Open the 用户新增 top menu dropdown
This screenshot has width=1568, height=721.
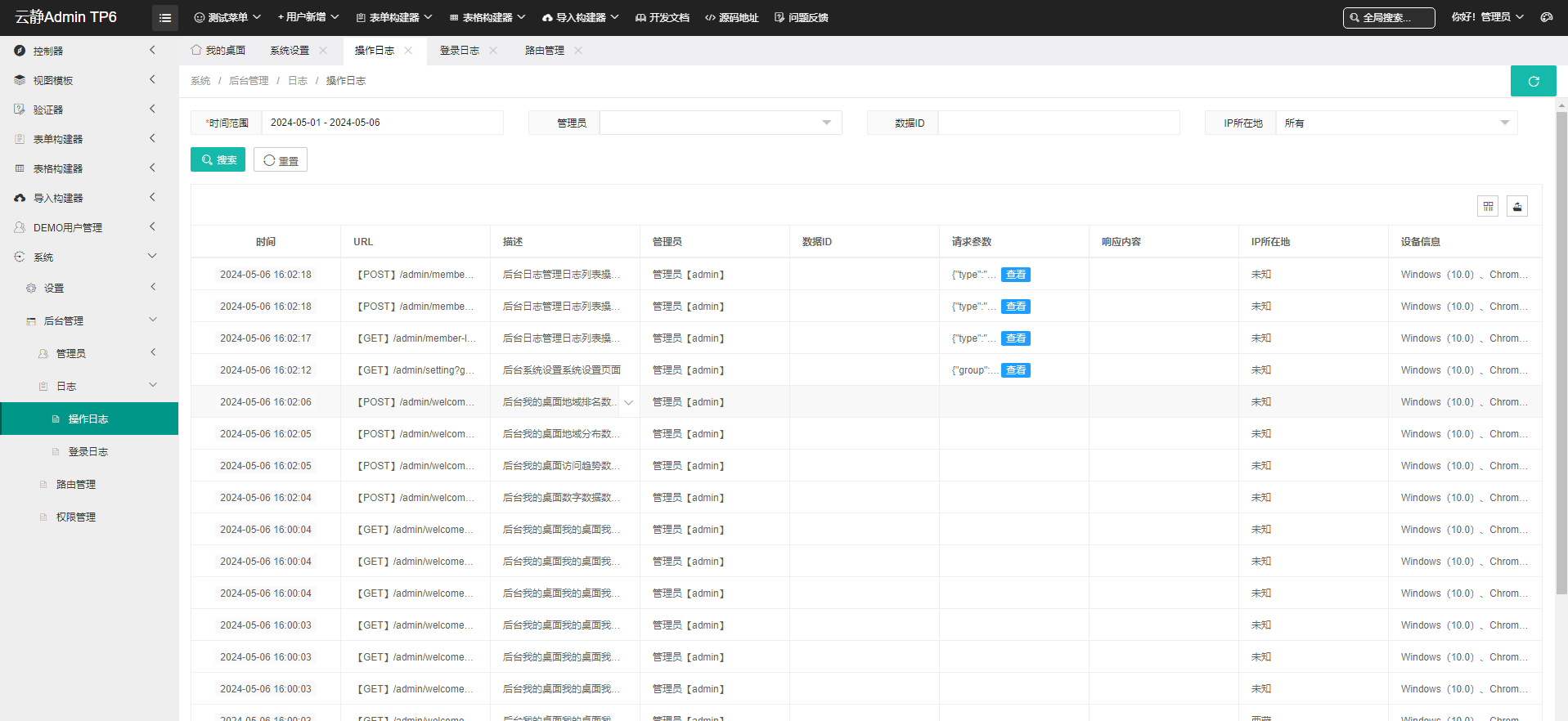point(308,17)
